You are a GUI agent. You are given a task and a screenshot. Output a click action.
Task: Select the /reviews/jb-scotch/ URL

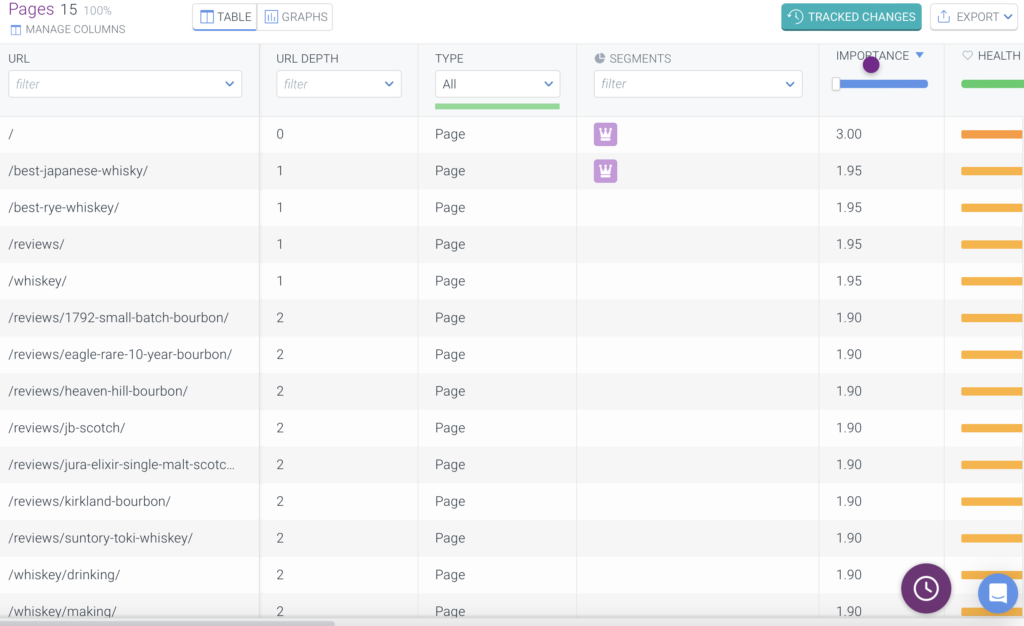tap(67, 428)
